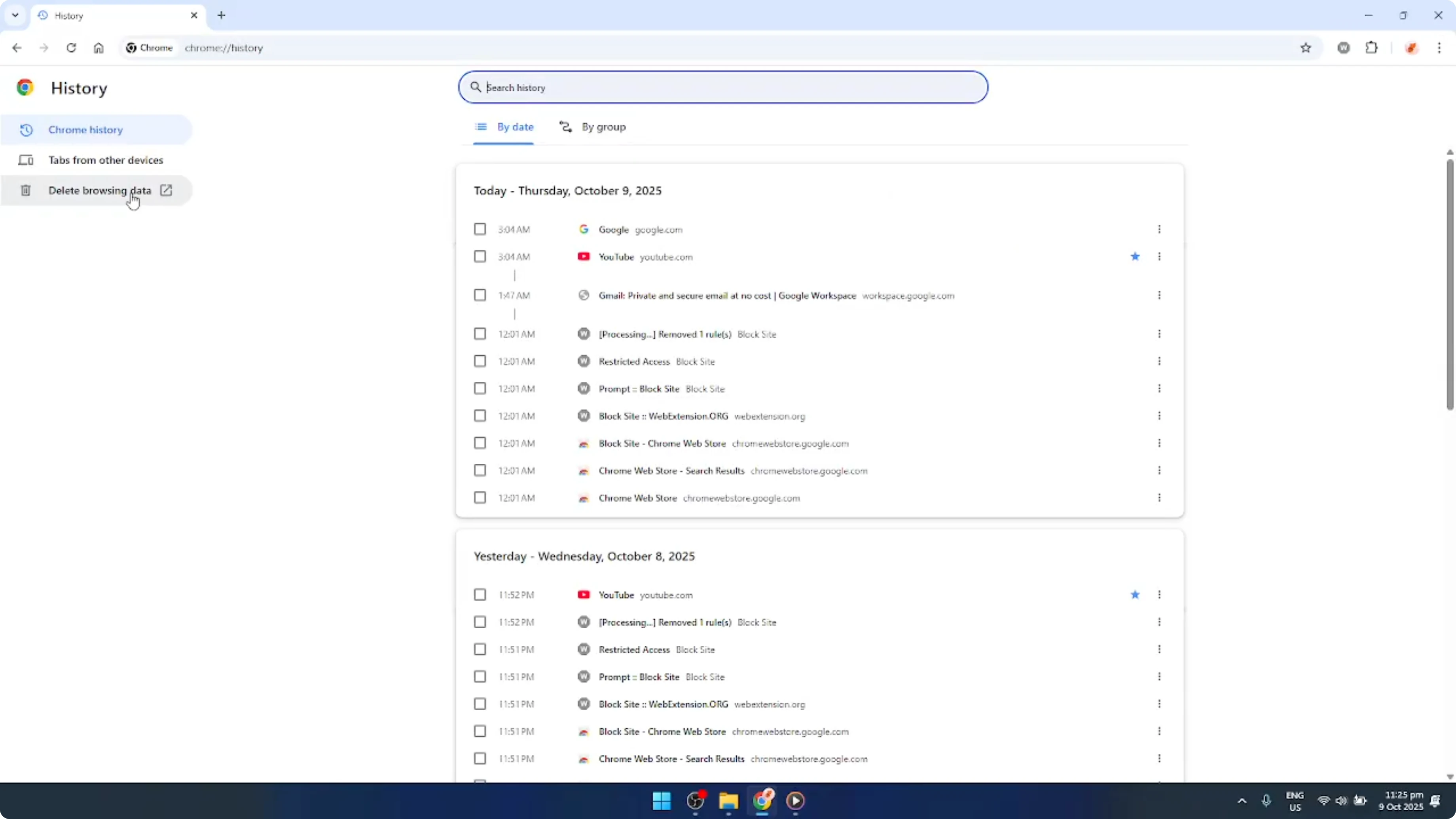Check the 3:04 AM Google entry
Image resolution: width=1456 pixels, height=819 pixels.
[480, 229]
